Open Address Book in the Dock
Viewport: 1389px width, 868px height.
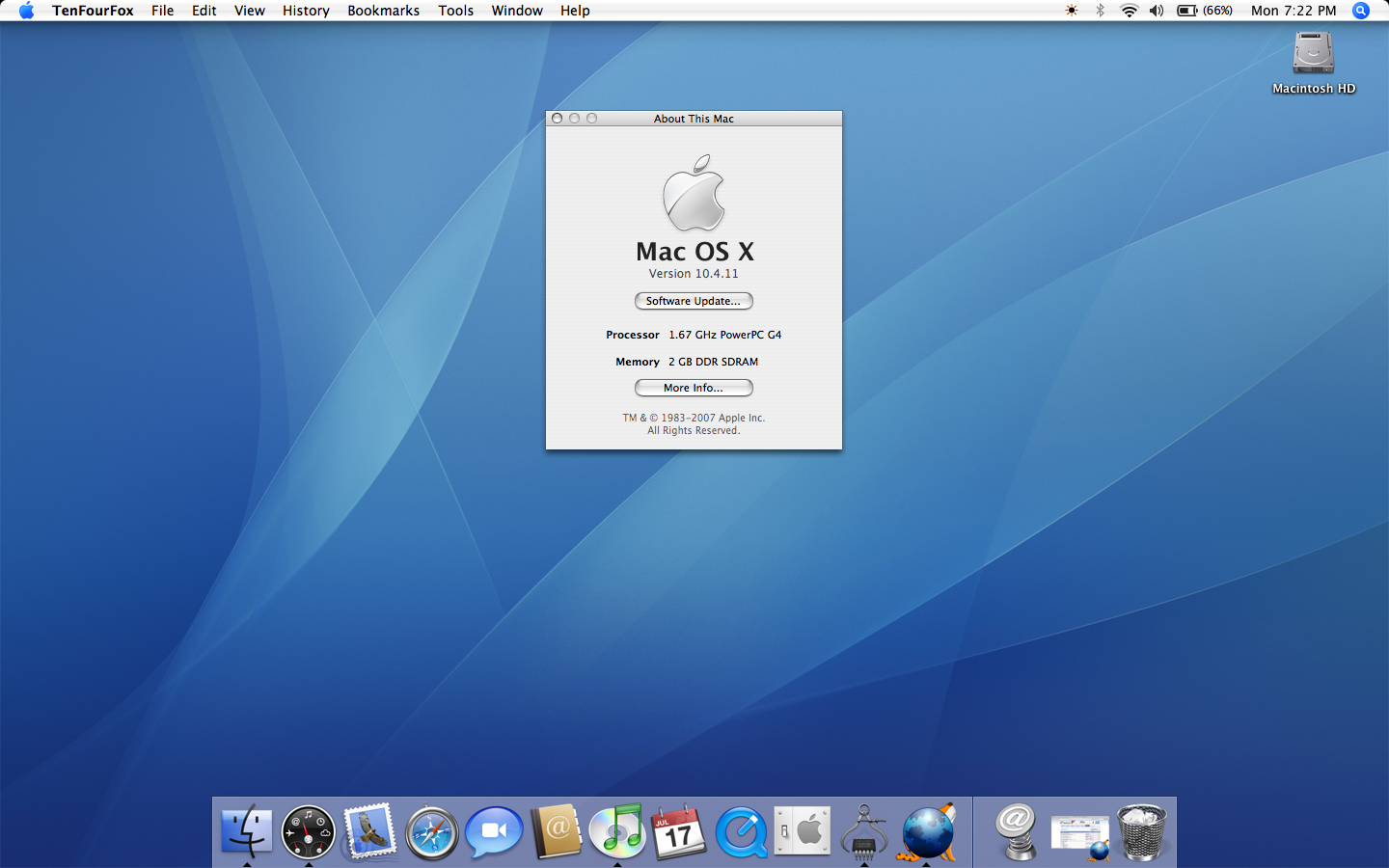[x=557, y=831]
